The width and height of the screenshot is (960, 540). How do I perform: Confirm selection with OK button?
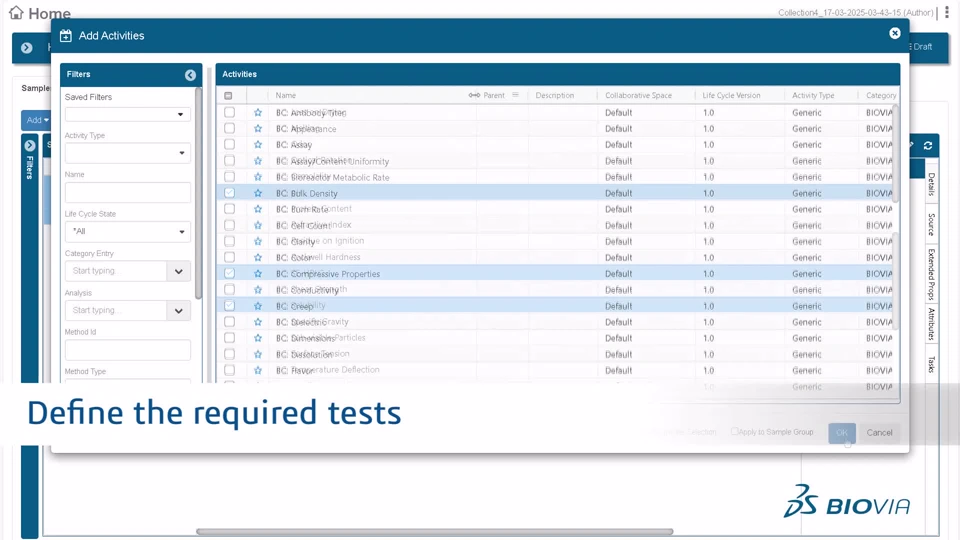(842, 433)
